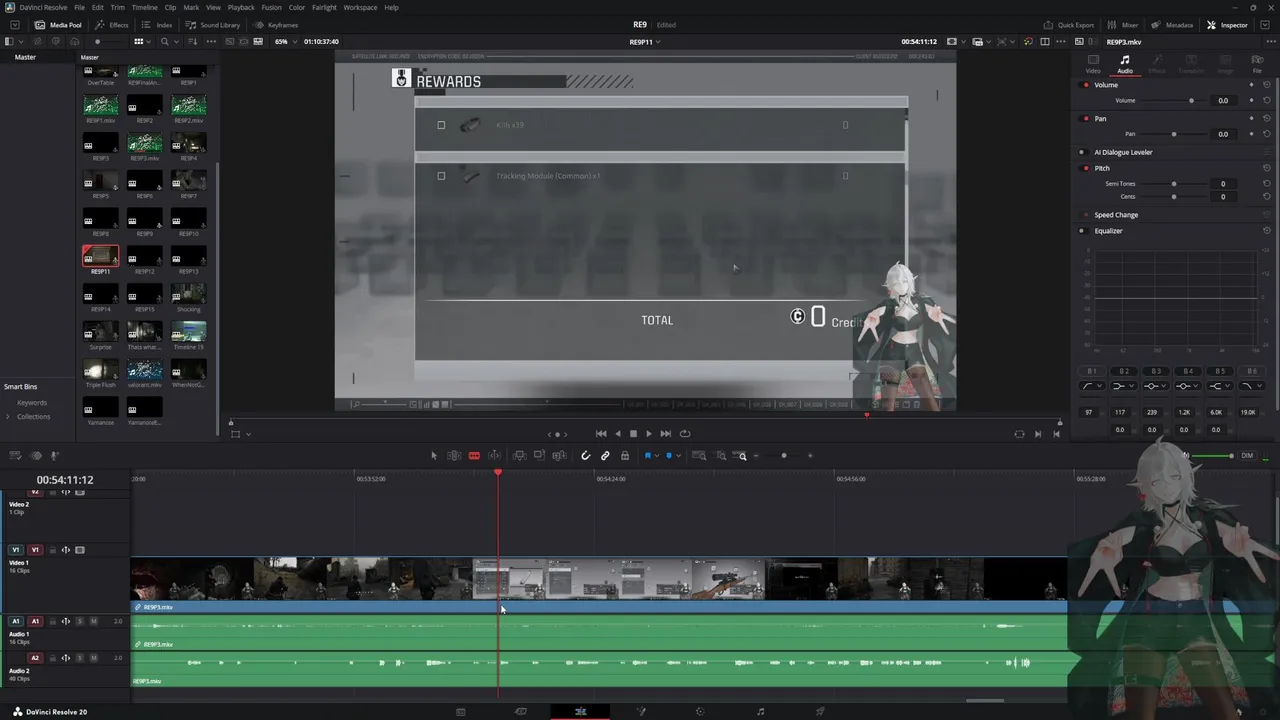This screenshot has width=1280, height=720.
Task: Select the Triple Flush clip thumbnail
Action: [100, 370]
